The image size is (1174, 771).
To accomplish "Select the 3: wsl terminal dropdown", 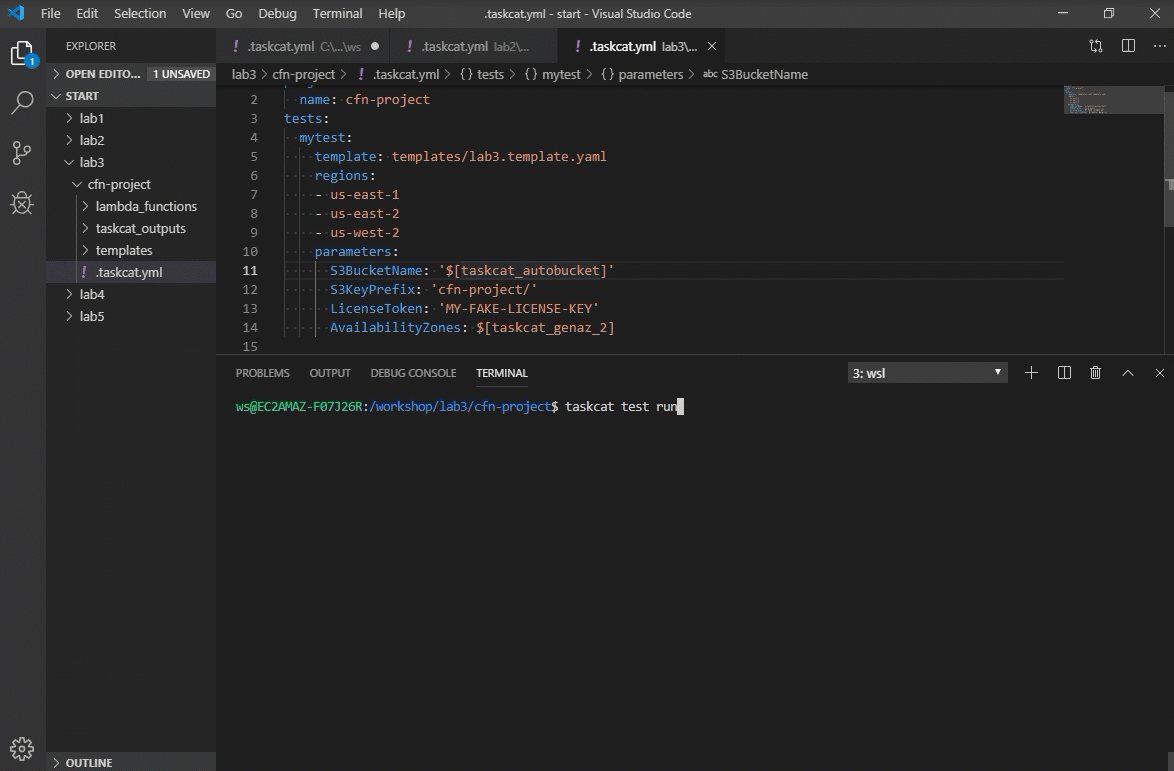I will pos(928,373).
